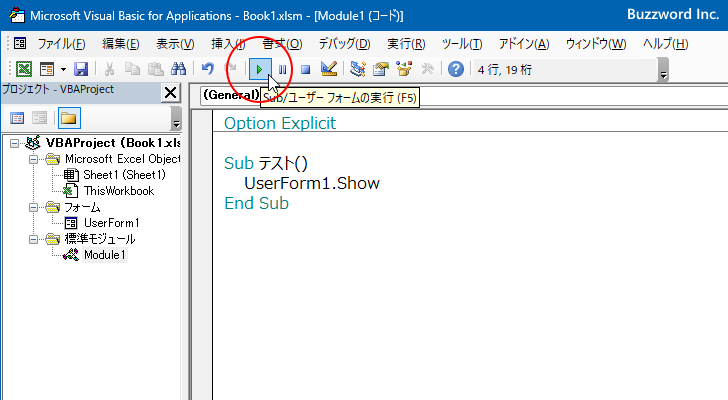The width and height of the screenshot is (728, 400).
Task: Open the Toolbox hammer-wrench icon
Action: 427,70
